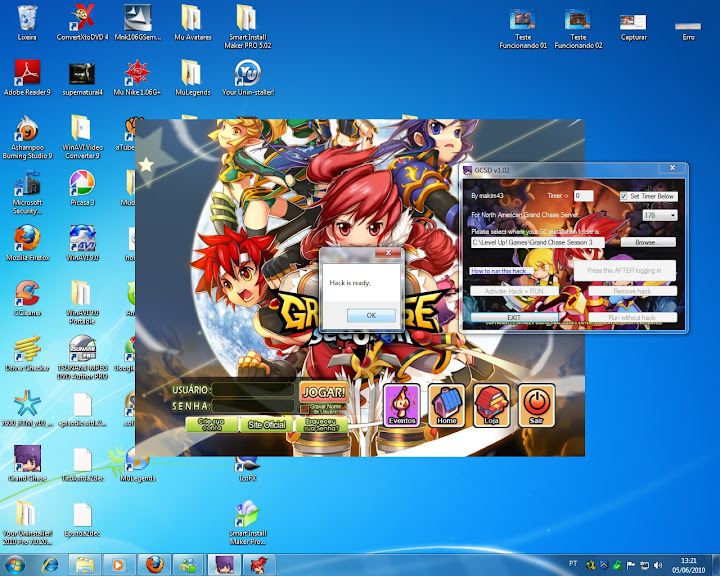Open Driver Checker shortcut
The width and height of the screenshot is (720, 576).
click(27, 354)
